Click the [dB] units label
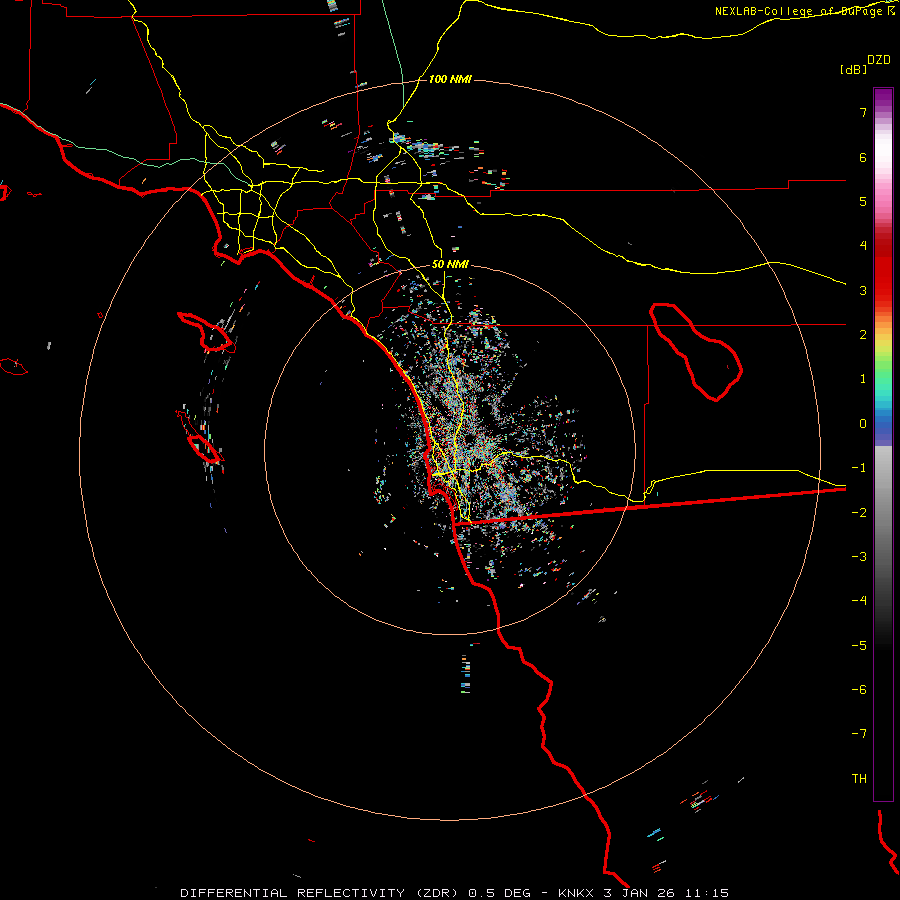Viewport: 900px width, 900px height. coord(854,70)
